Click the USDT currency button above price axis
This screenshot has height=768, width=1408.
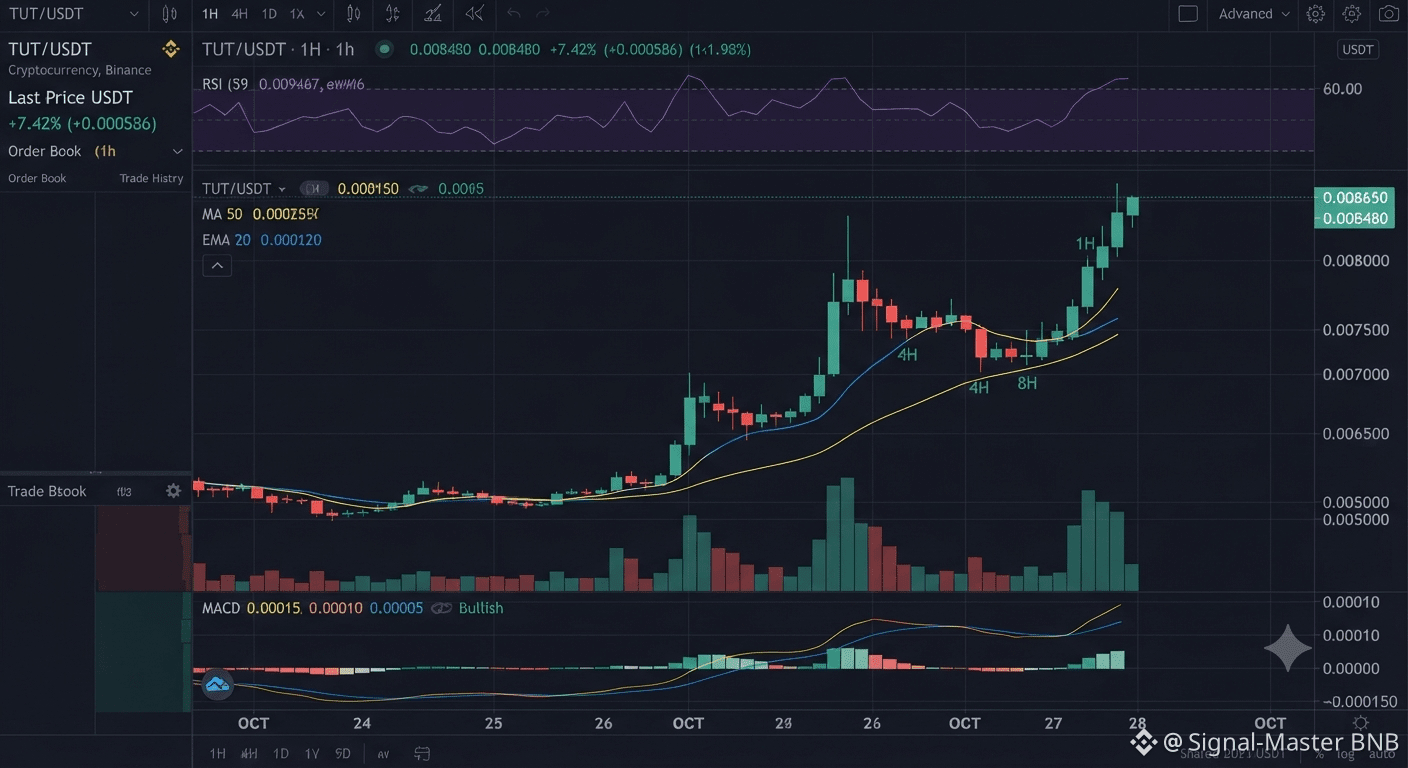[1357, 50]
